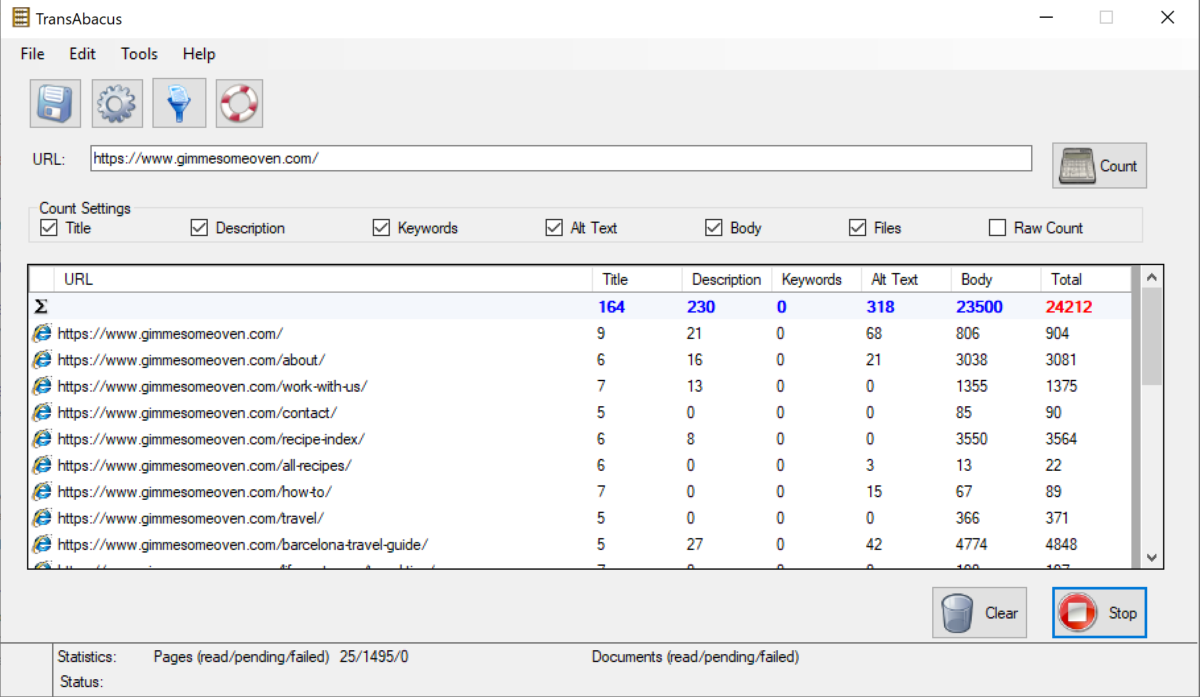Open help via the lifebuoy toolbar icon

(239, 103)
